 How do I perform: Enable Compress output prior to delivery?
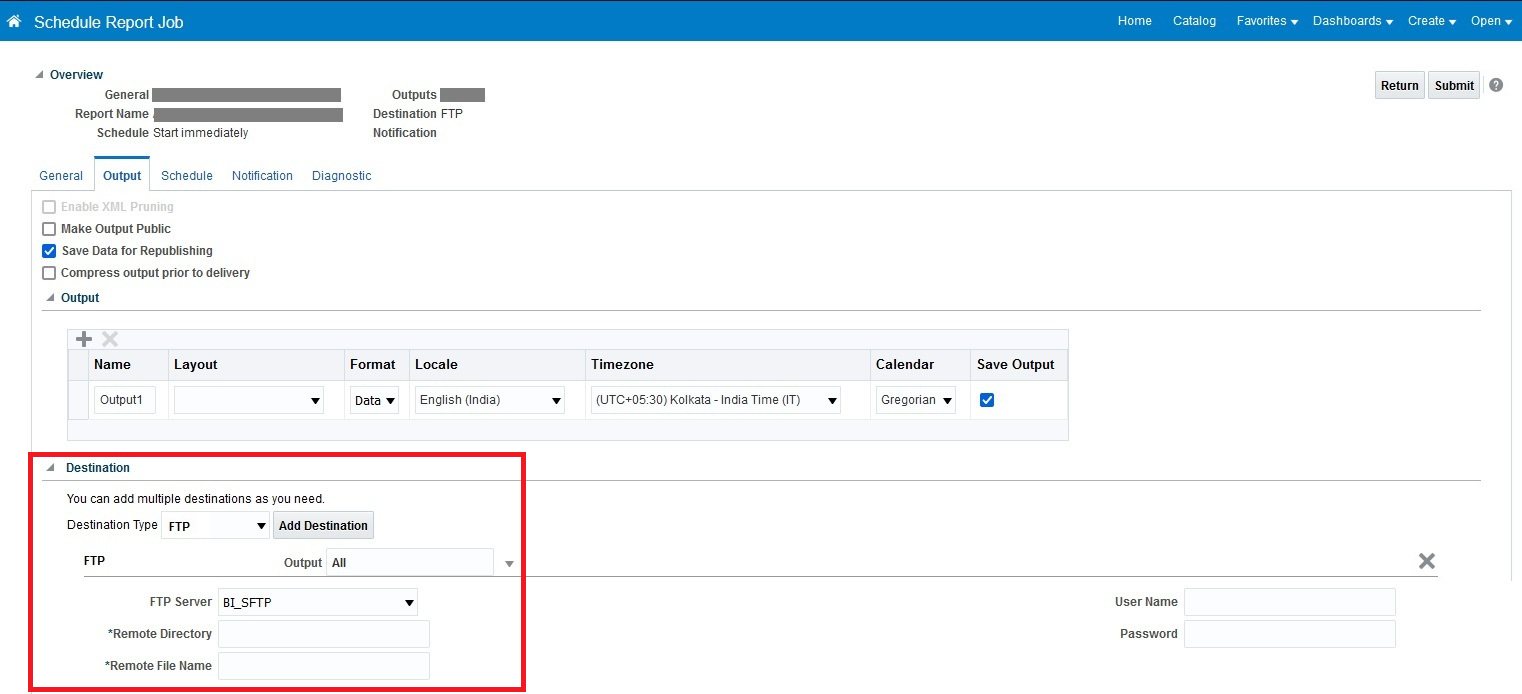[49, 273]
